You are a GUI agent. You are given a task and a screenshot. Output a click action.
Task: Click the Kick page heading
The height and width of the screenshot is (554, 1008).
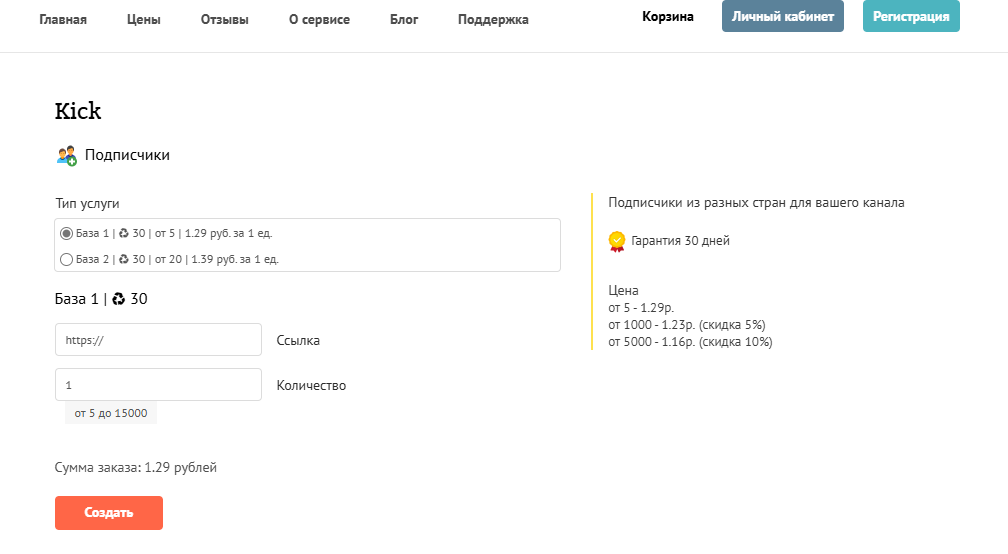point(78,111)
